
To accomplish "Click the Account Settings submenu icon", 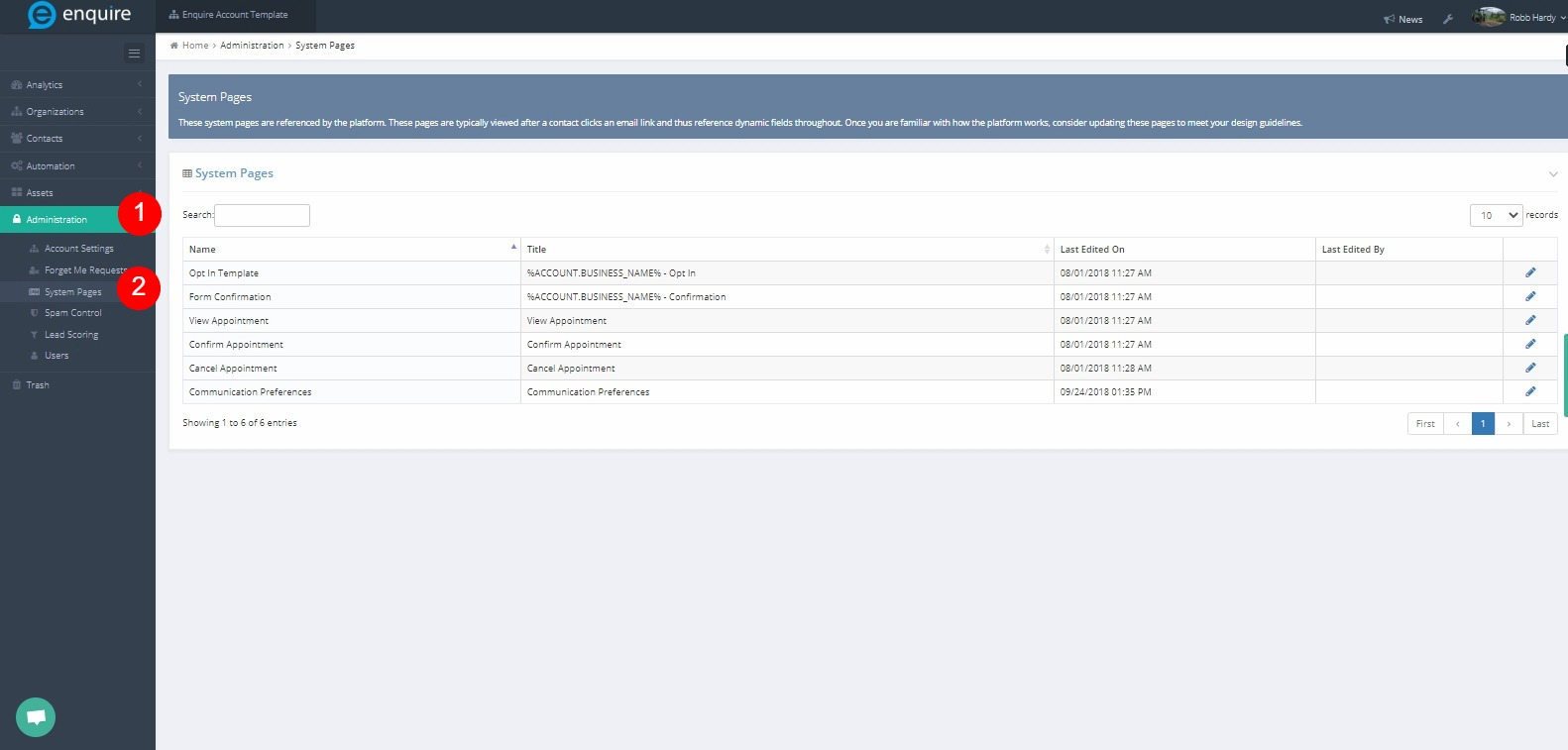I will tap(35, 249).
